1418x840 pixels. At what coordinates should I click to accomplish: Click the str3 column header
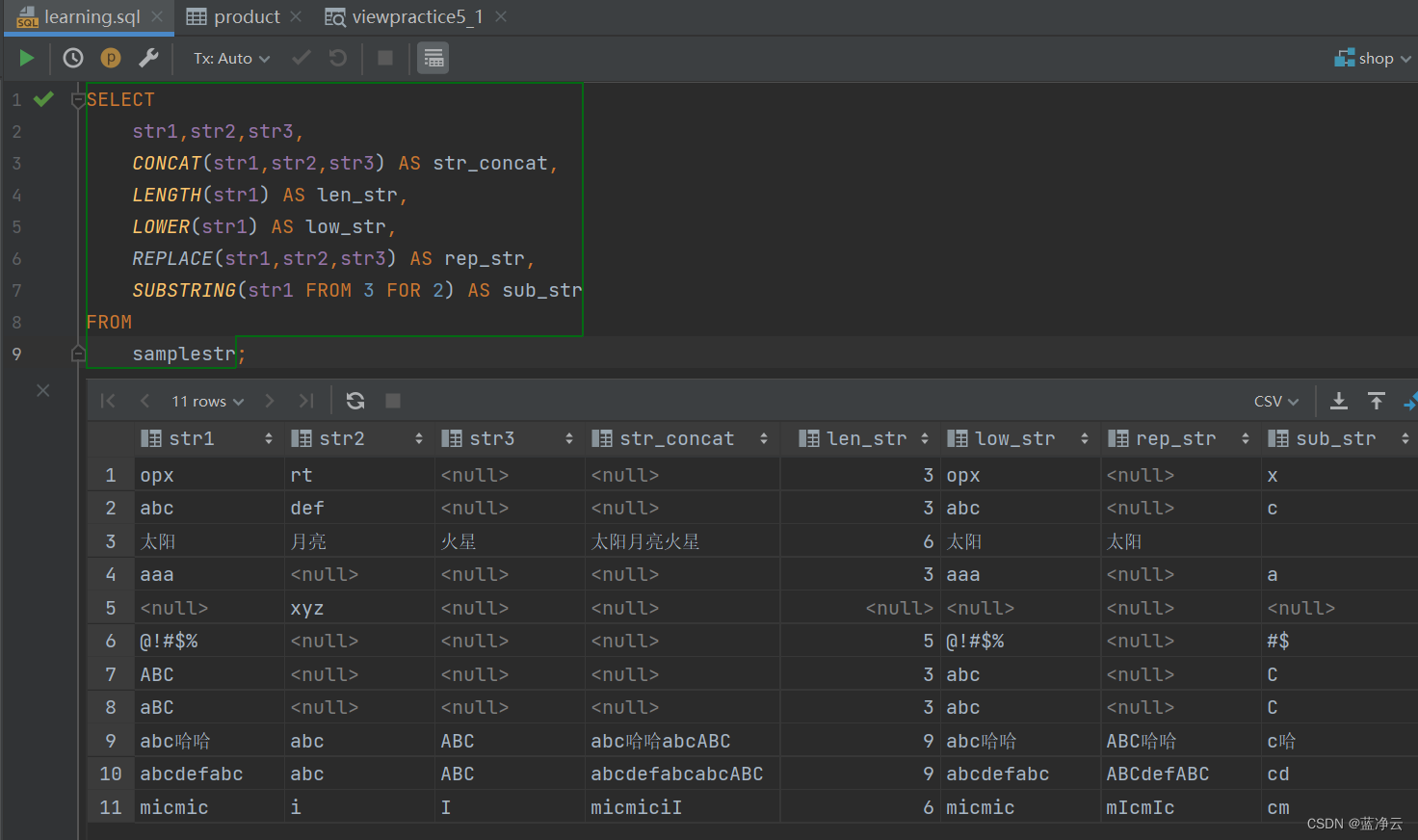click(x=508, y=438)
